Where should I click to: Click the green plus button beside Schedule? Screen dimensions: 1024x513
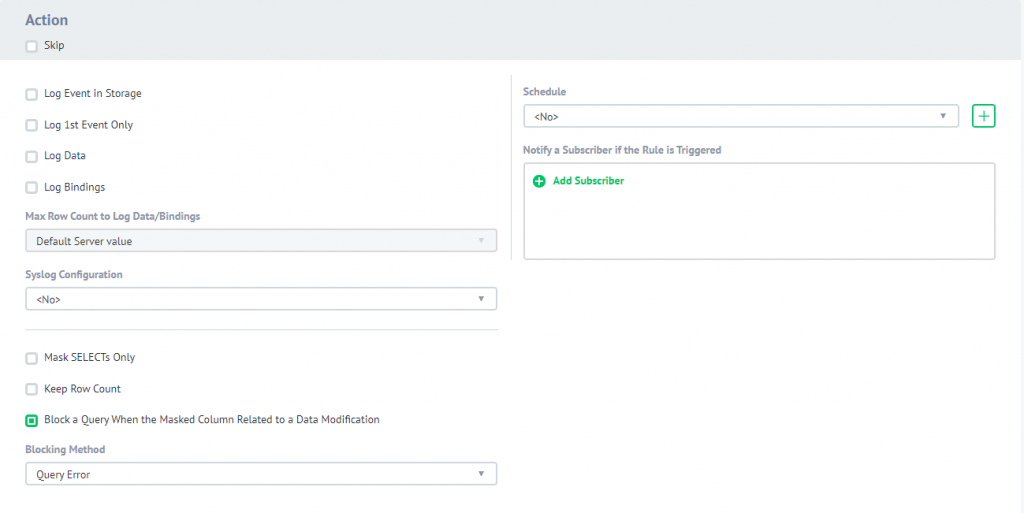point(984,116)
